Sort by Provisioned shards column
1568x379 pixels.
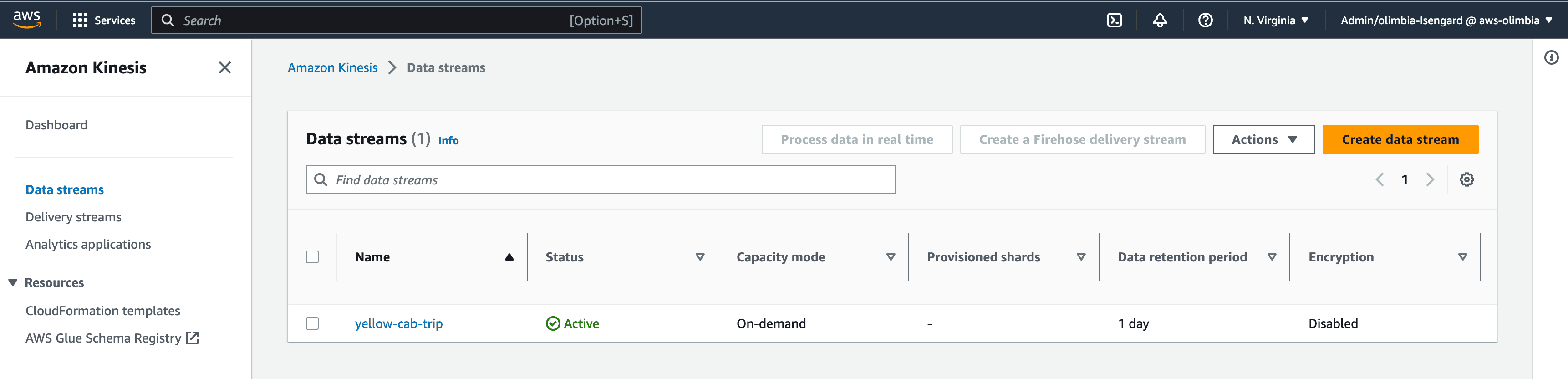pyautogui.click(x=1080, y=257)
